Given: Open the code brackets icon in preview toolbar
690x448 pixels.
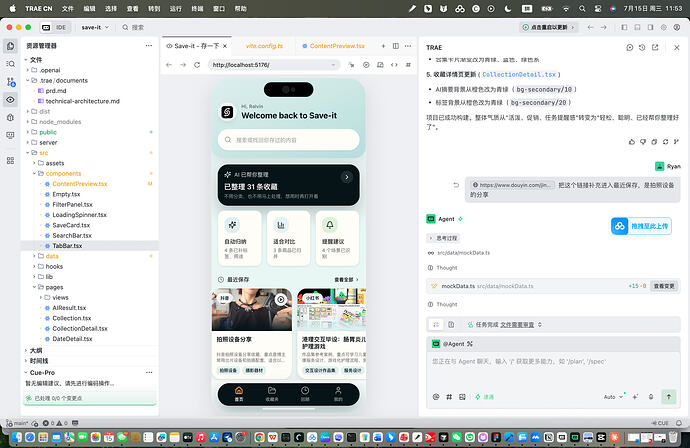Looking at the screenshot, I should click(x=394, y=65).
